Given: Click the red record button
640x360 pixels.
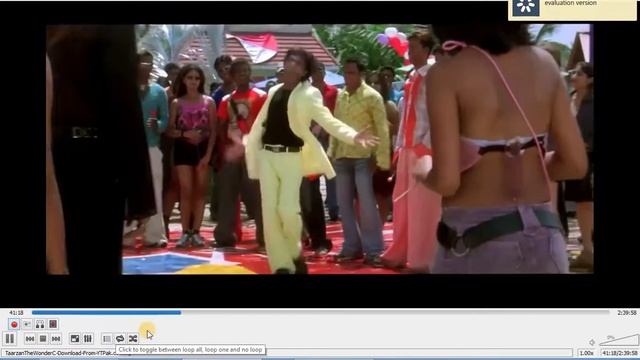Looking at the screenshot, I should point(14,324).
